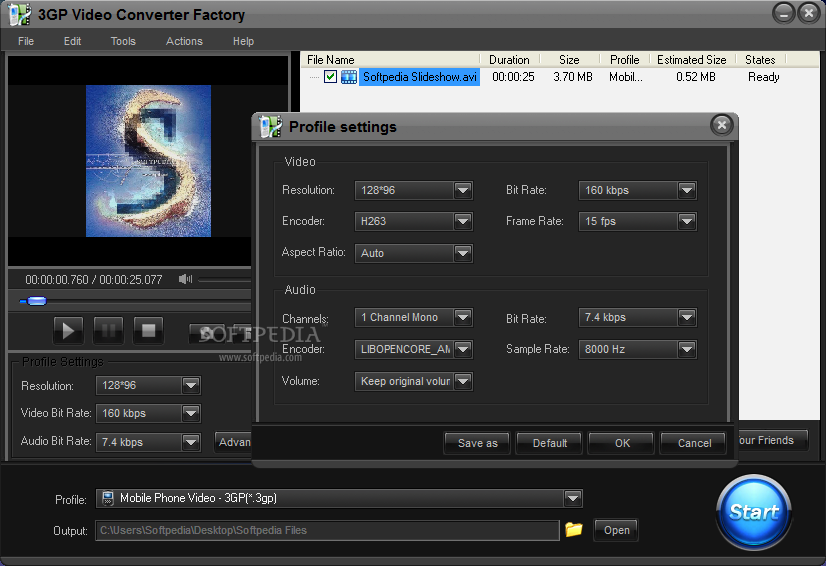
Task: Click the Mobil... profile cell
Action: 625,77
